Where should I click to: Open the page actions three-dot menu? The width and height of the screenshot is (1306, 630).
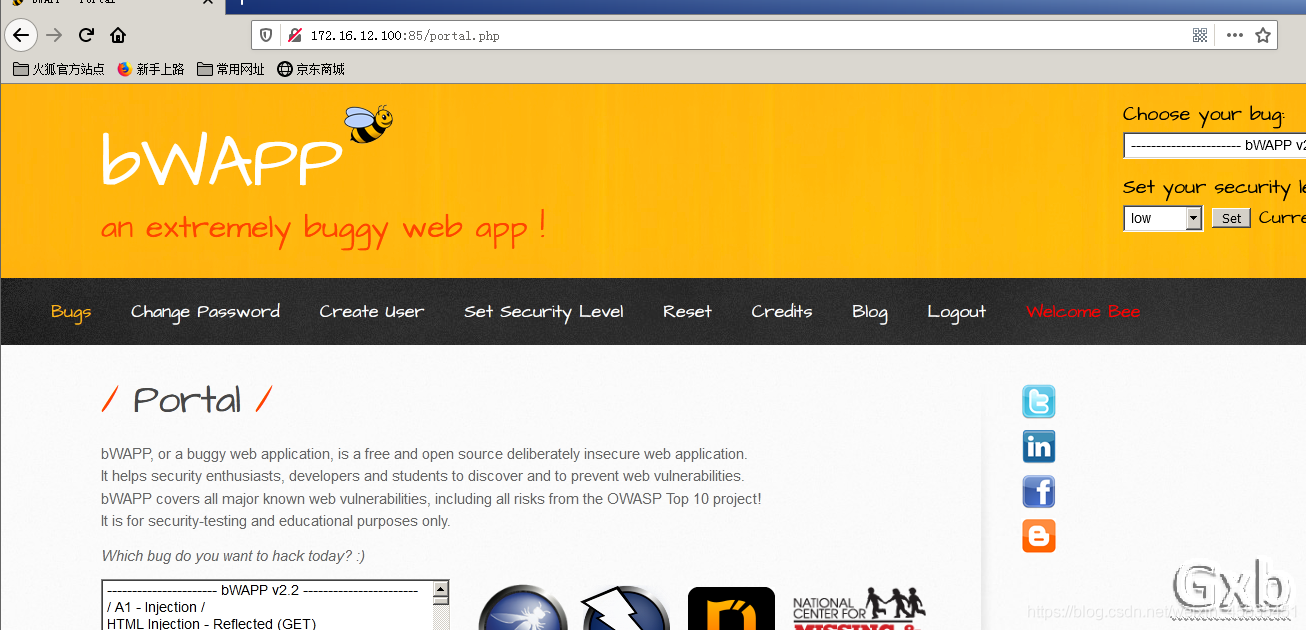point(1235,35)
